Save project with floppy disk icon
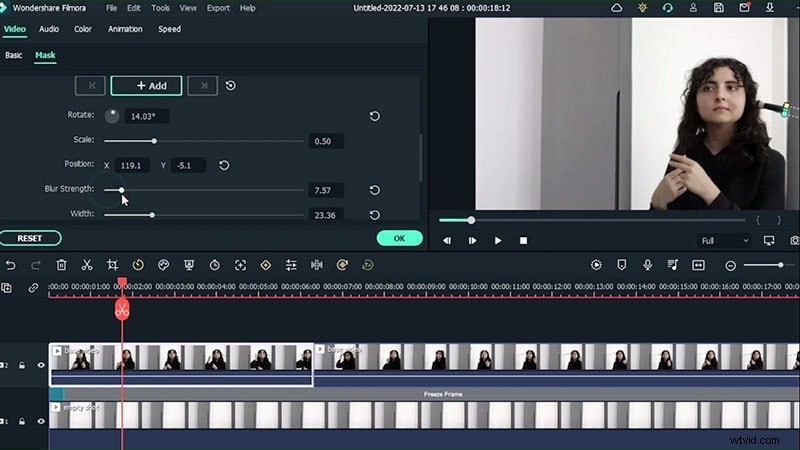 (x=718, y=8)
